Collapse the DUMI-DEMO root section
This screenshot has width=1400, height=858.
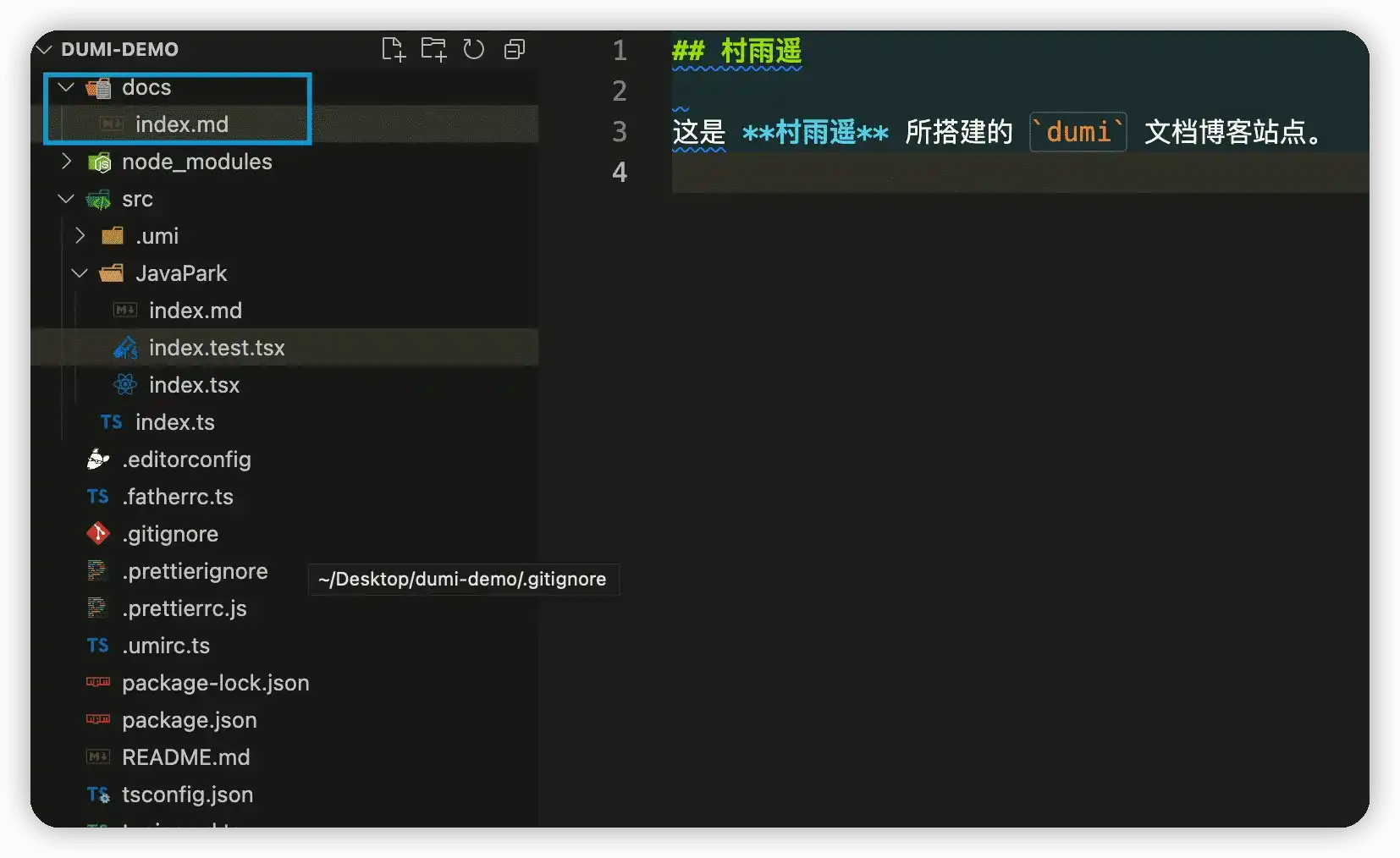pos(45,49)
